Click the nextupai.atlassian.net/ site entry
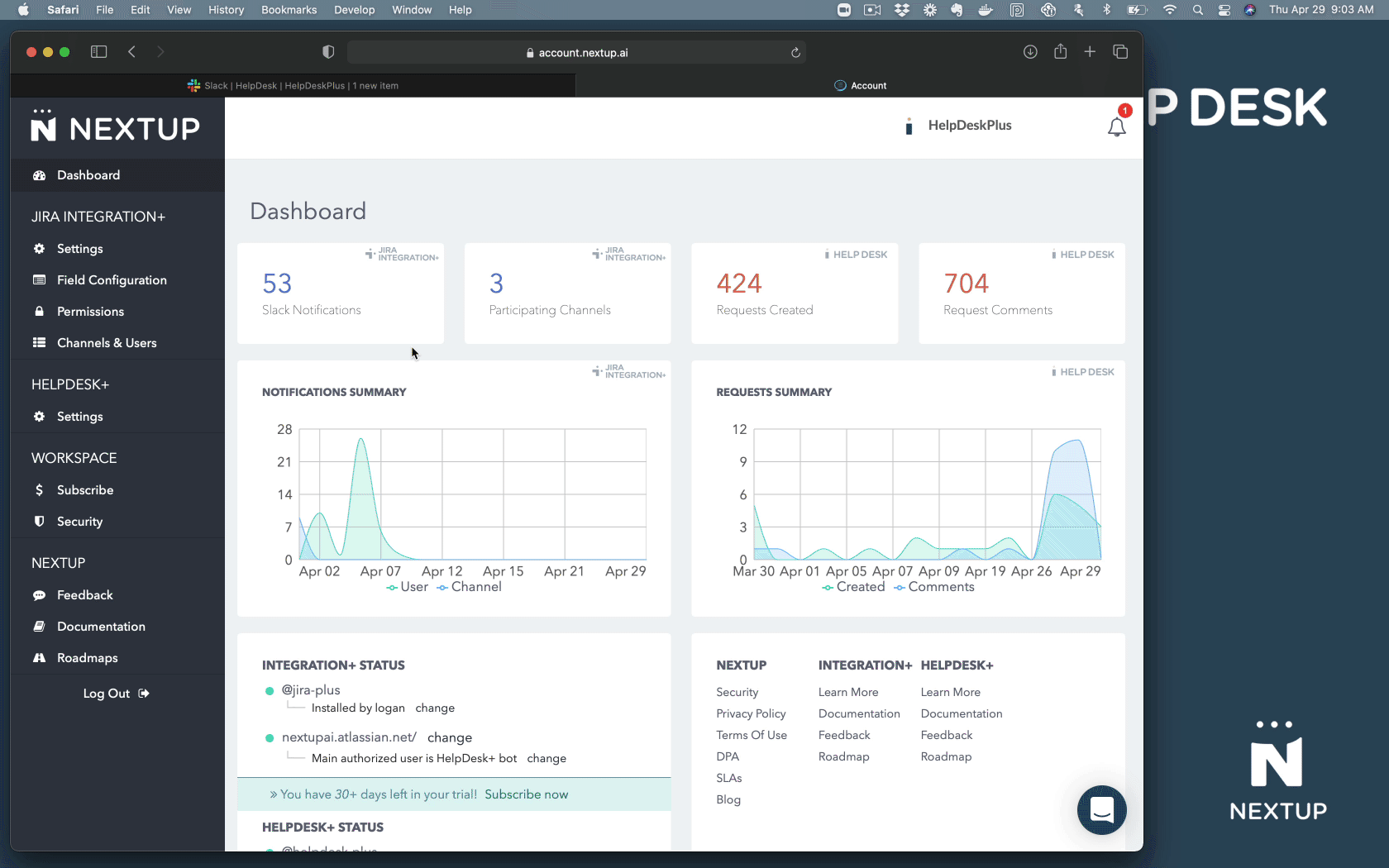Screen dimensions: 1389x868 click(349, 737)
